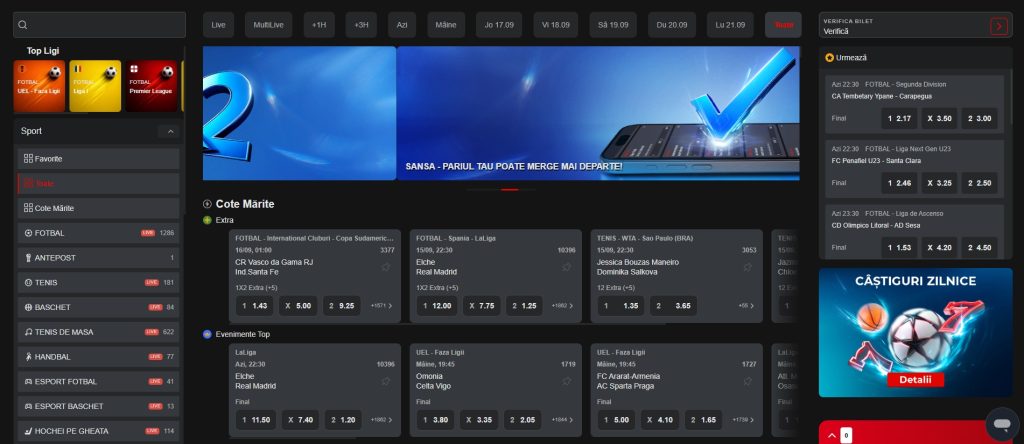Click the active red carousel indicator
This screenshot has width=1024, height=444.
pyautogui.click(x=510, y=189)
